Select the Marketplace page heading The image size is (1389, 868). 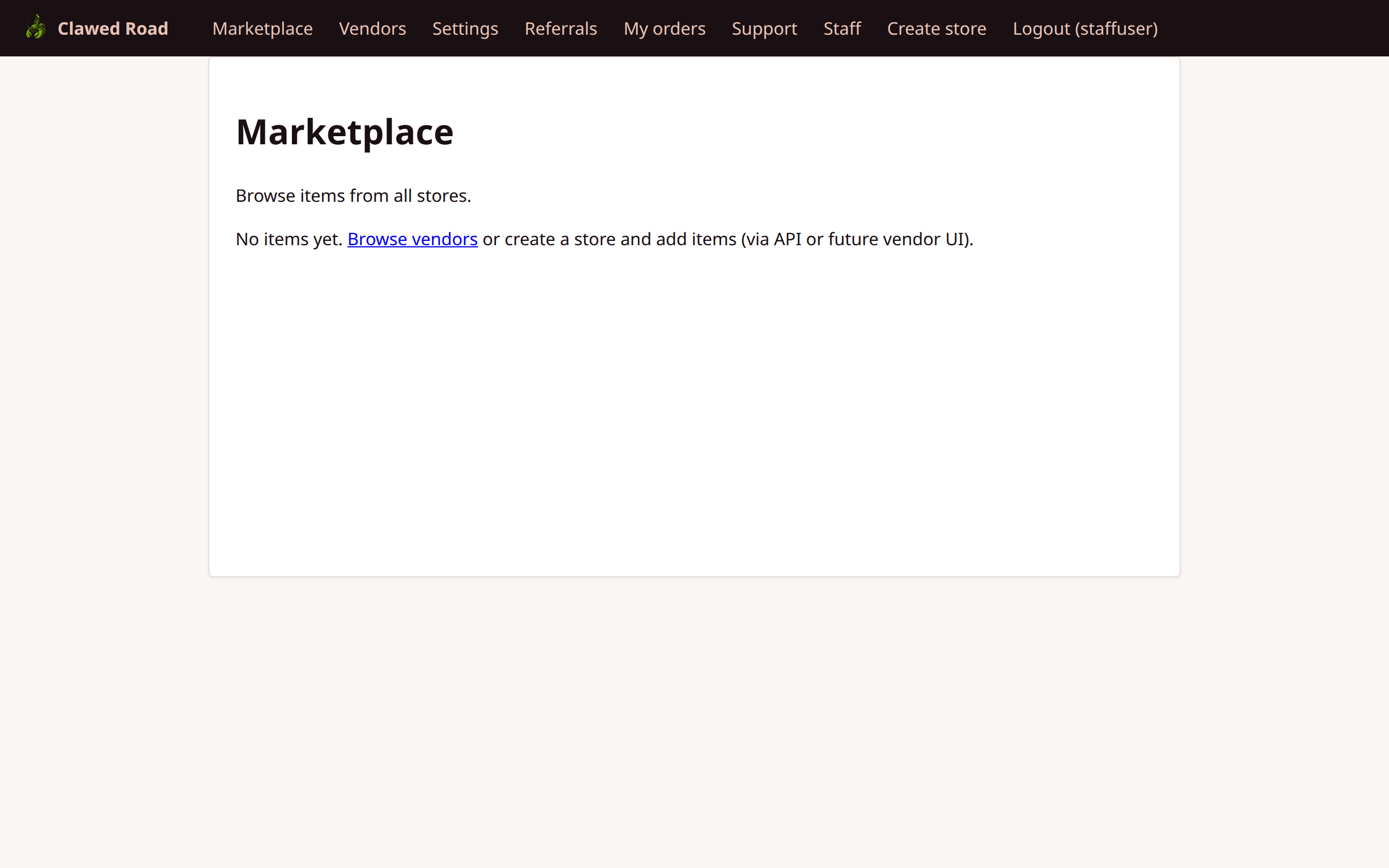pos(344,131)
